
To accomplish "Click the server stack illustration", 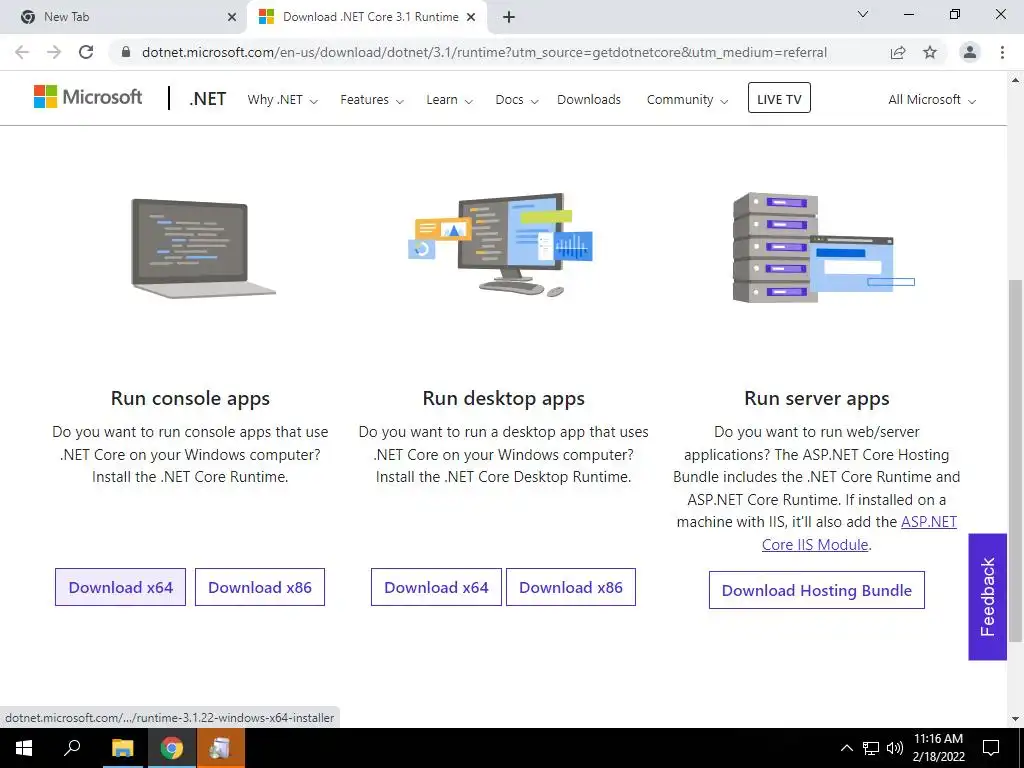I will pos(823,248).
